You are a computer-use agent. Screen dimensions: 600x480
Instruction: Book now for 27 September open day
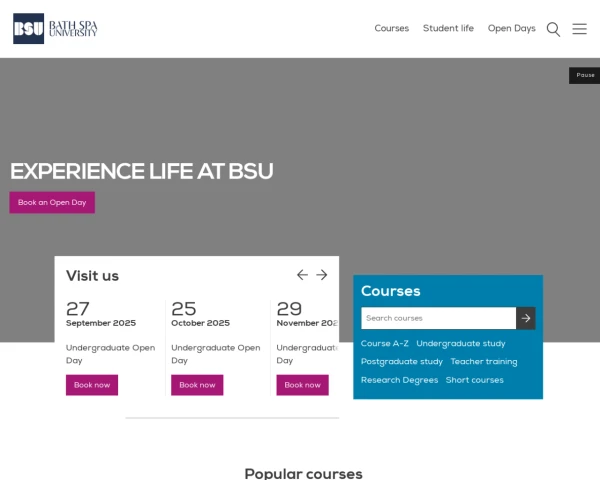click(x=92, y=385)
